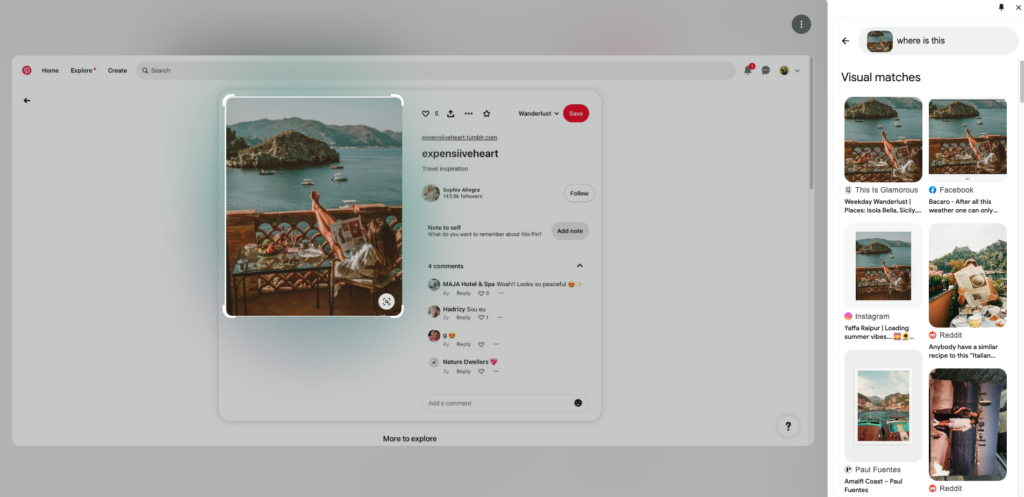
Task: Click the 'Visual matches' heading
Action: click(x=880, y=77)
